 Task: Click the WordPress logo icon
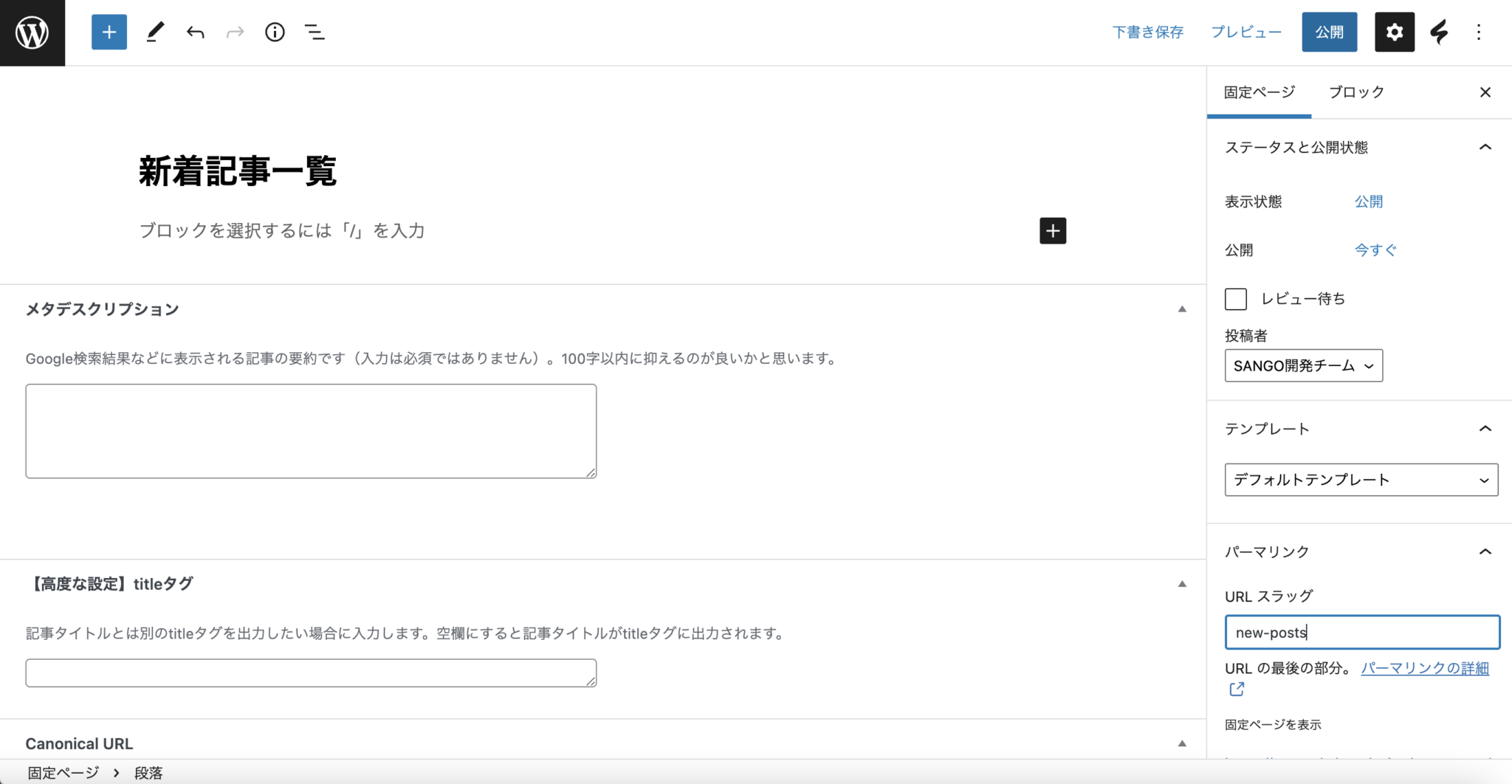tap(32, 32)
